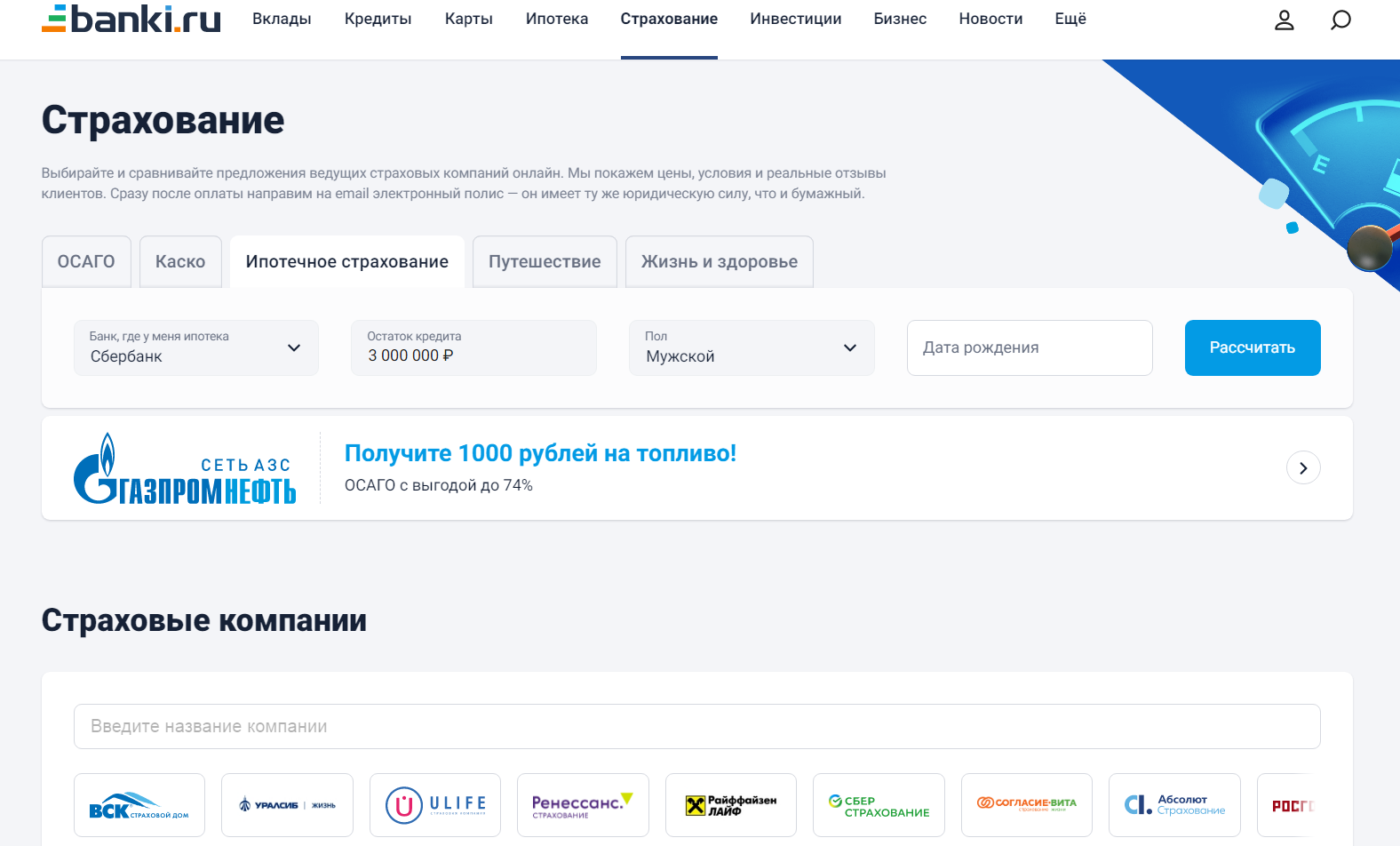The width and height of the screenshot is (1400, 846).
Task: Open the Gazpromneft promo arrow button
Action: 1303,468
